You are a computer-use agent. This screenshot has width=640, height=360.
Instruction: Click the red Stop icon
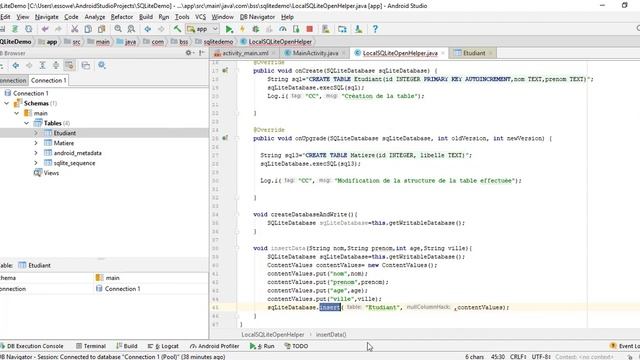point(309,29)
